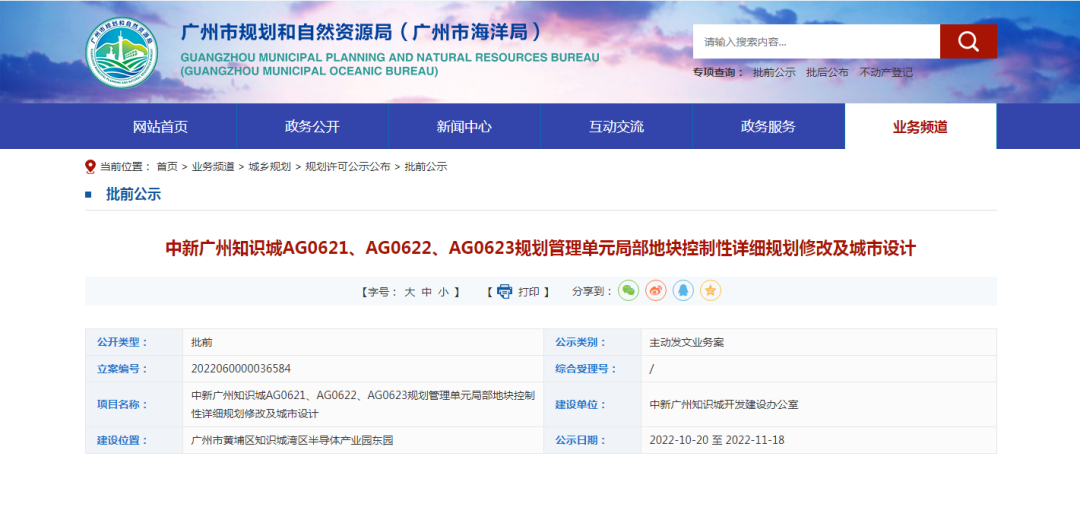The width and height of the screenshot is (1080, 507).
Task: Click date range 2022-10-20 至 2022-11-18
Action: click(717, 440)
